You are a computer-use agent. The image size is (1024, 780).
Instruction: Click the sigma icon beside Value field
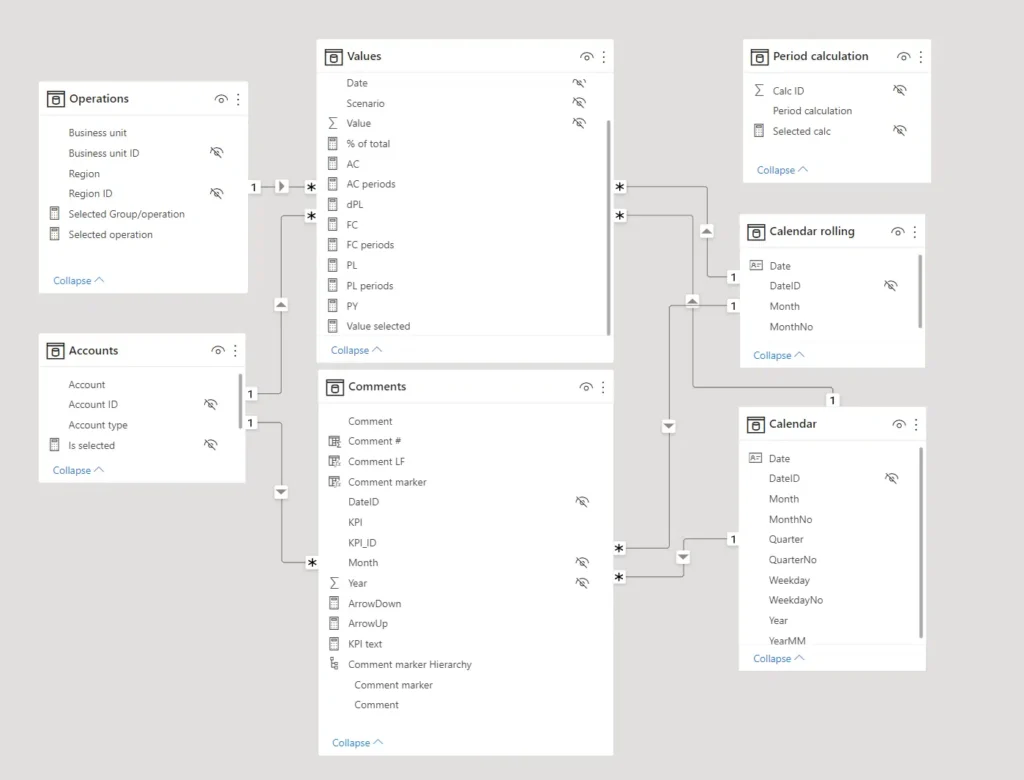[x=333, y=123]
